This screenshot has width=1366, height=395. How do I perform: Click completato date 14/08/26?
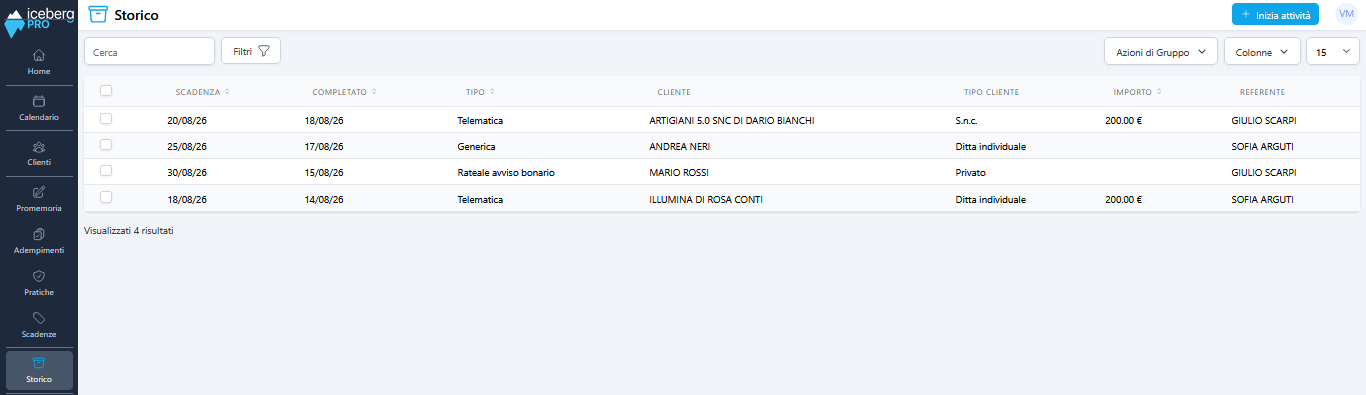point(324,199)
